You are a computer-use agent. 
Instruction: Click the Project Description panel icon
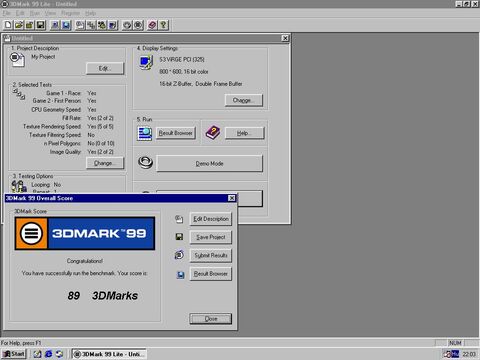[17, 60]
